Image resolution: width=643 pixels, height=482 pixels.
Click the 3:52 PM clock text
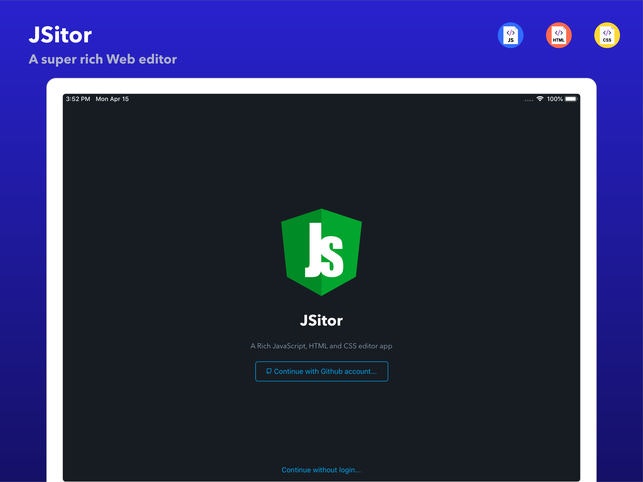point(78,99)
